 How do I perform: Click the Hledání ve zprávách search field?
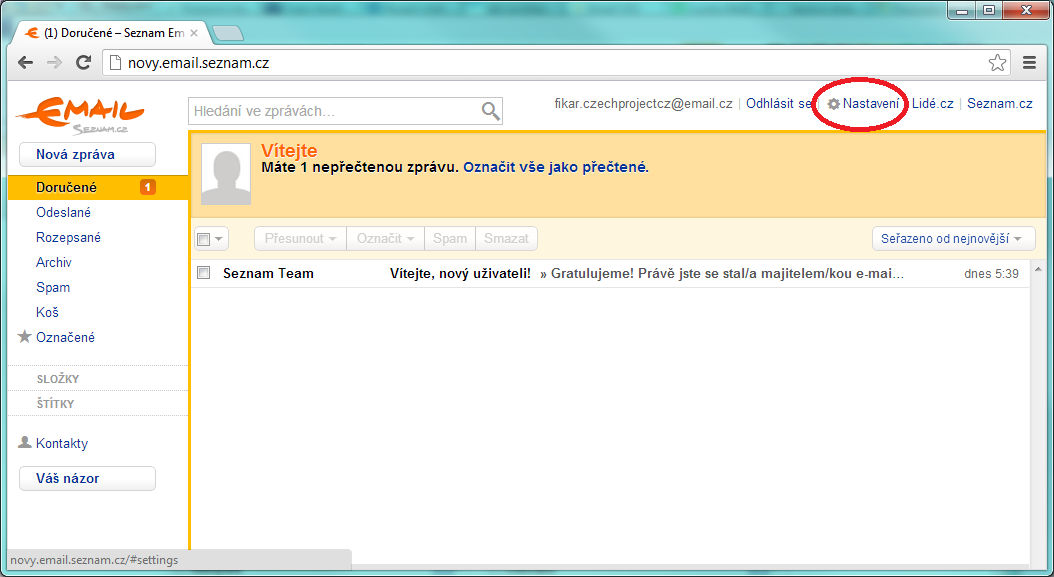[335, 111]
